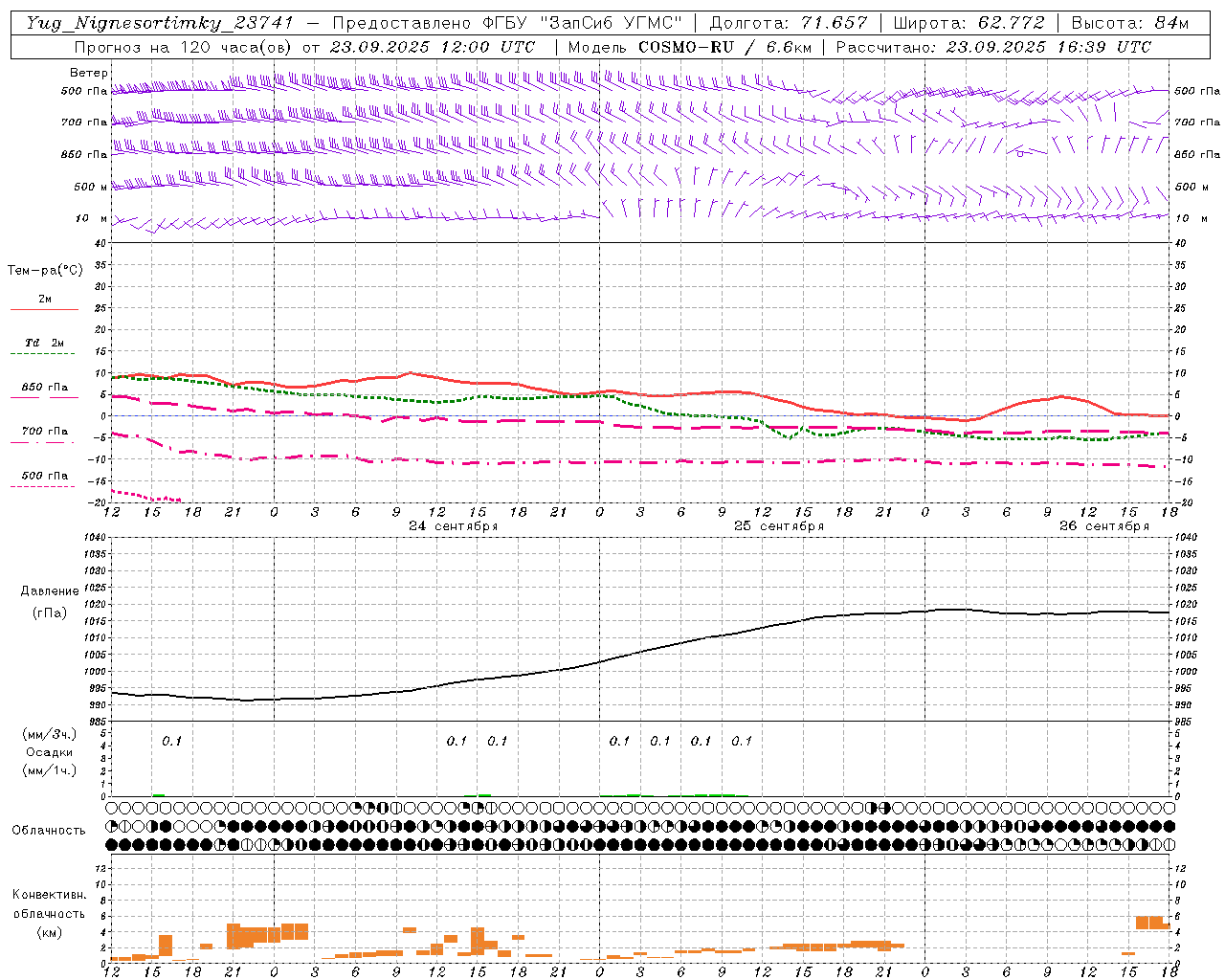
Task: Click the (км) unit label of convective clouds
Action: pos(50,932)
